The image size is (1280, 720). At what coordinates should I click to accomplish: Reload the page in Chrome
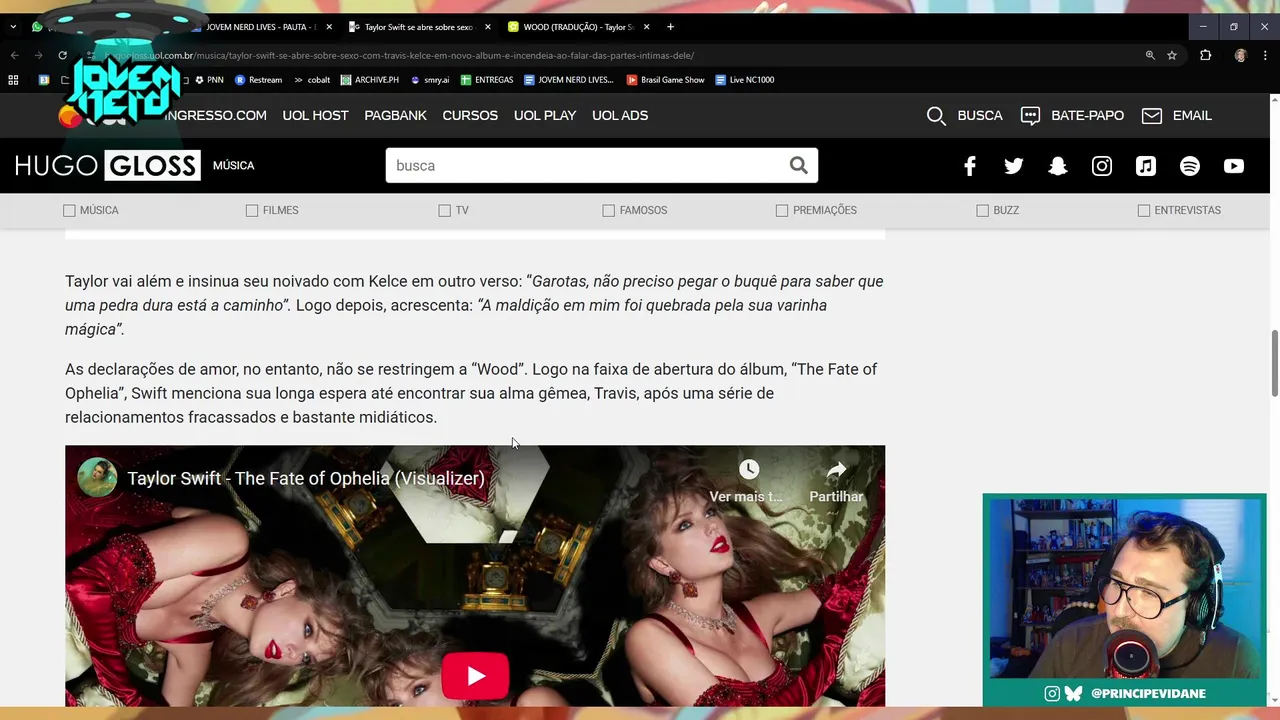coord(62,55)
